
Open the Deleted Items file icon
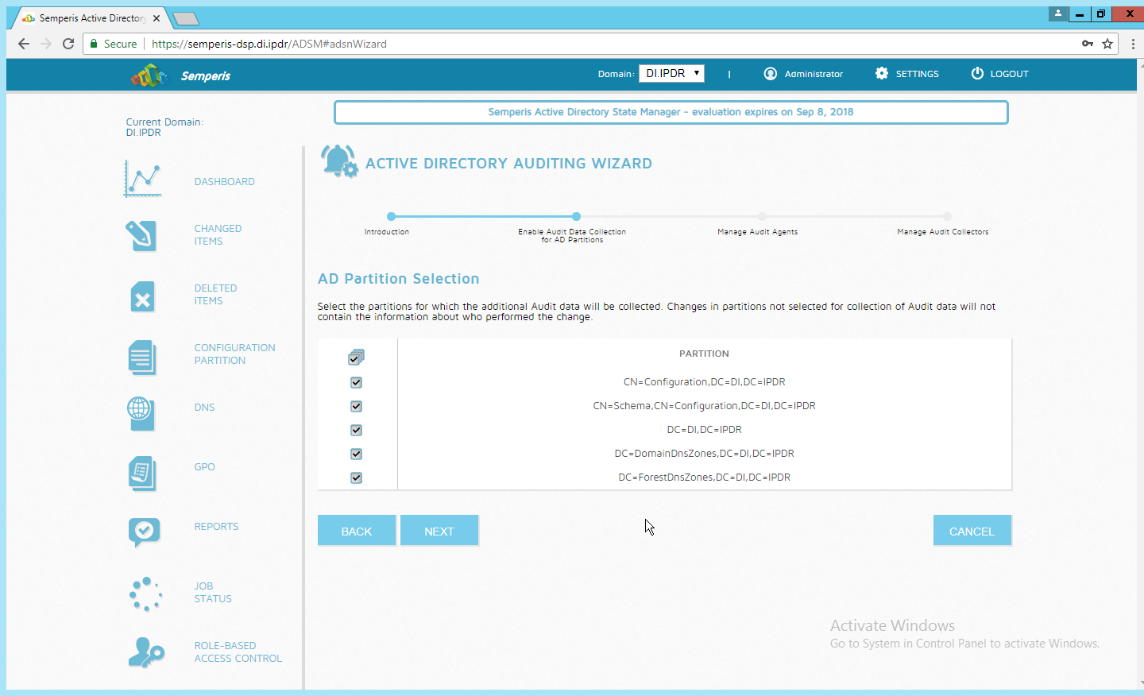tap(142, 296)
